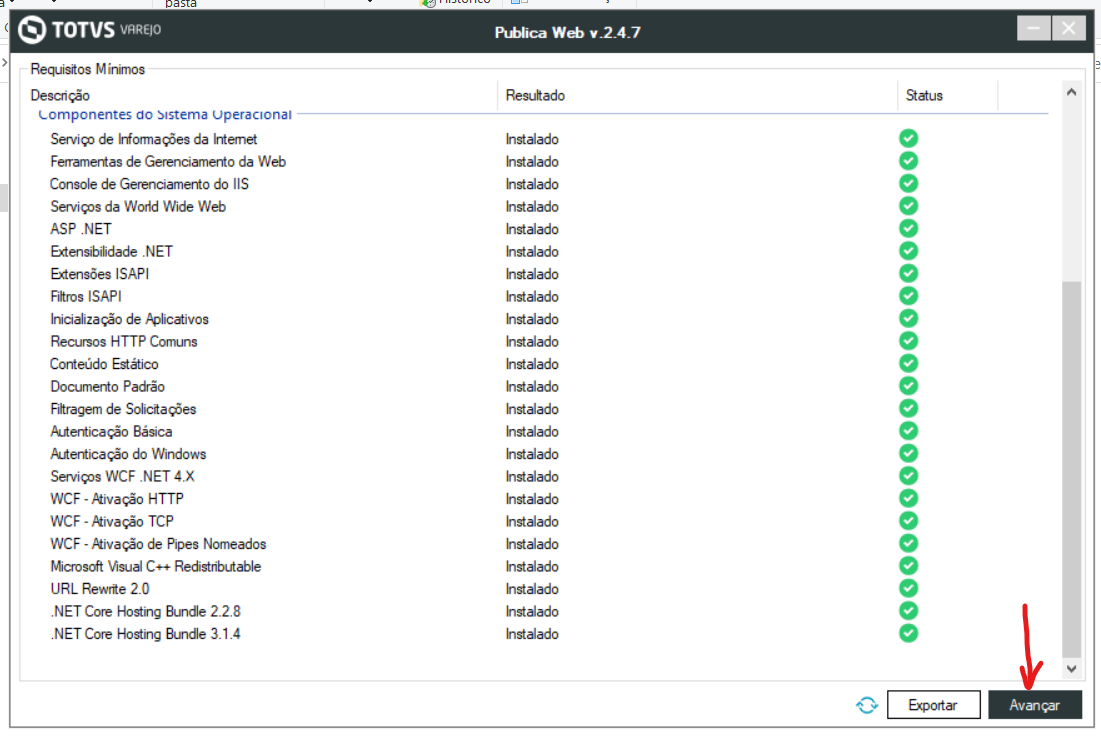This screenshot has height=740, width=1101.
Task: Click green check for .NET Core Hosting Bundle 3.1.4
Action: coord(909,633)
